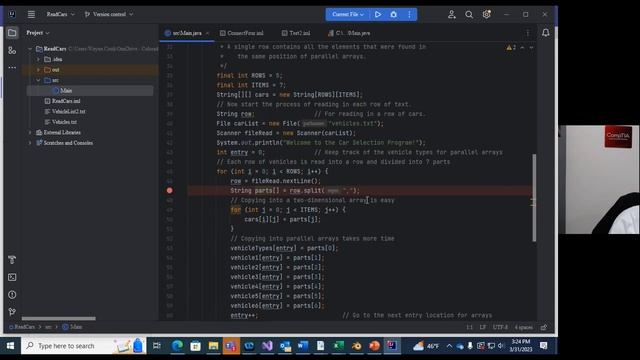Open the IntelliJ app logo icon
Image resolution: width=640 pixels, height=360 pixels.
click(x=12, y=14)
